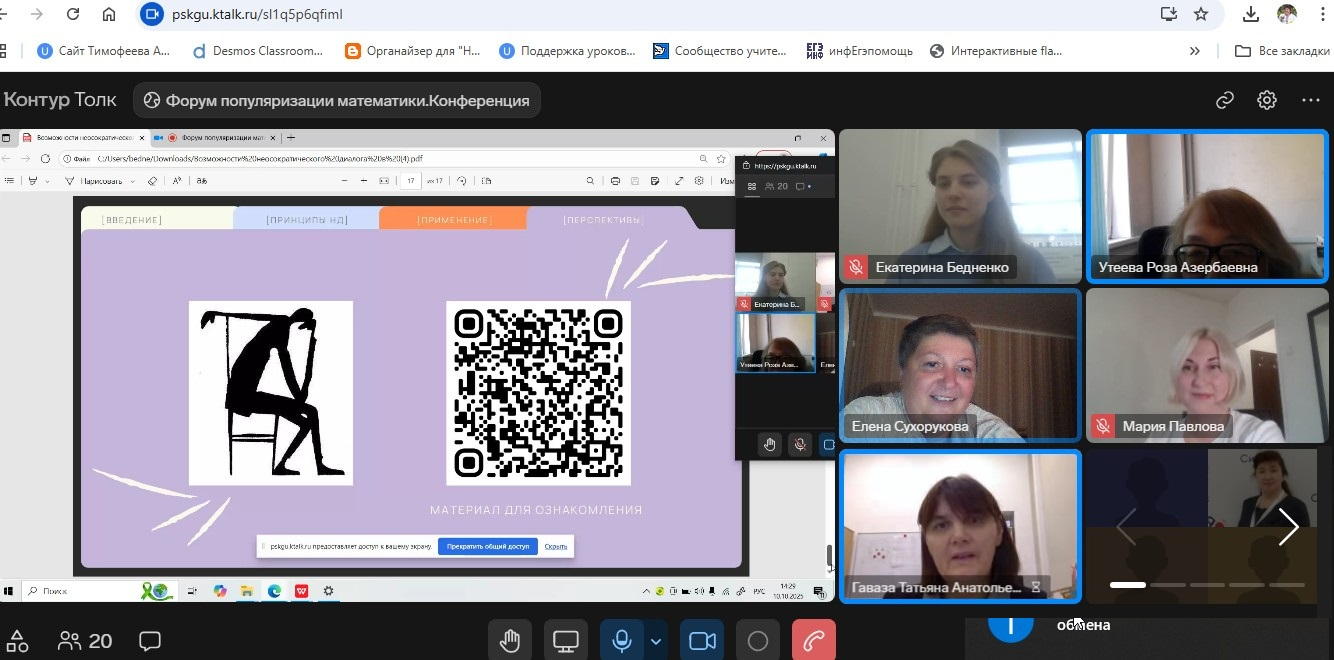1334x660 pixels.
Task: Open the meeting chat icon
Action: (x=150, y=641)
